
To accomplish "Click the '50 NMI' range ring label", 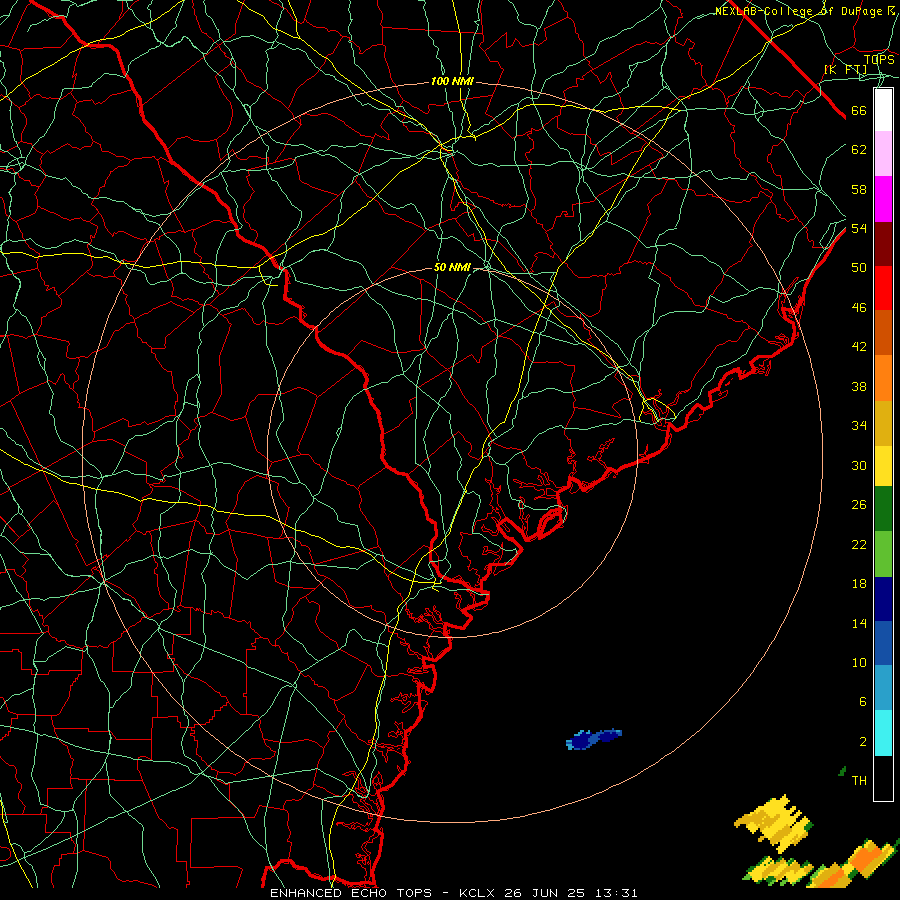I will point(452,267).
